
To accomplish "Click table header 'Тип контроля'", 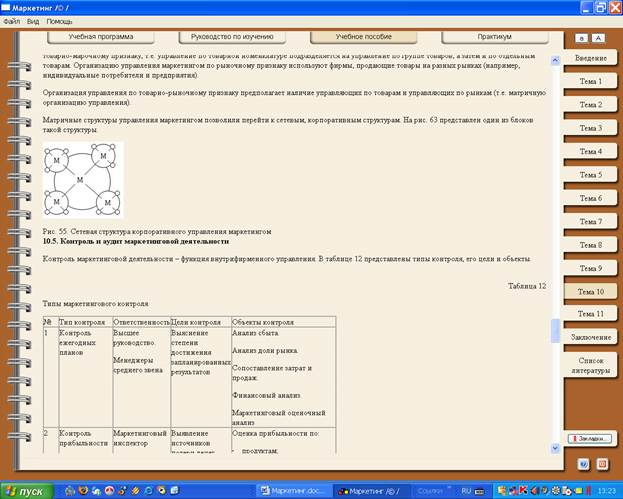I will click(x=82, y=322).
